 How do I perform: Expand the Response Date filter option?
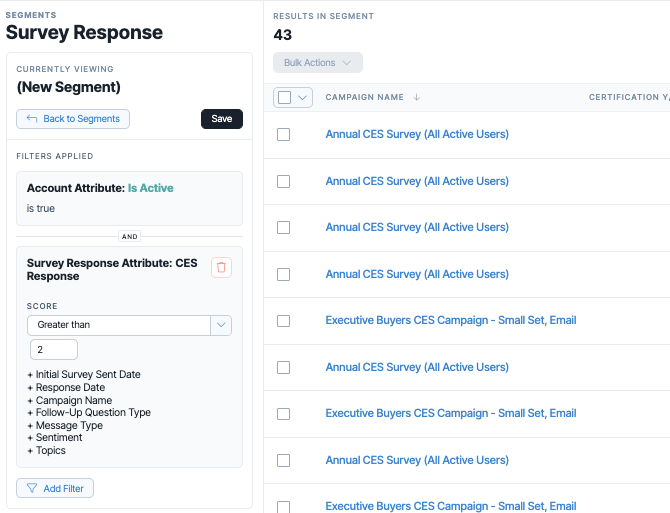[66, 387]
